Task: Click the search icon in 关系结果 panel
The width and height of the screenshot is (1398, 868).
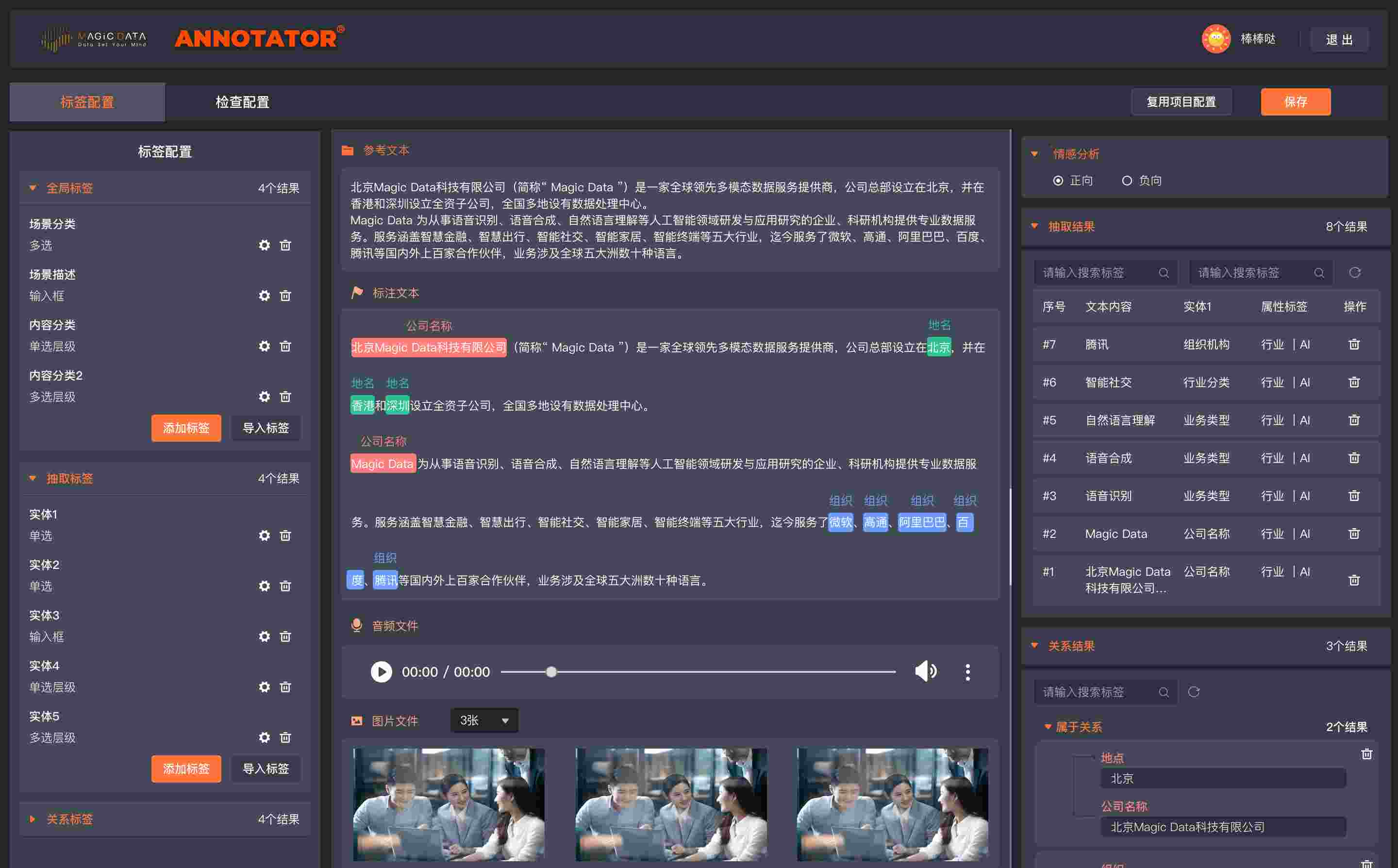Action: (1165, 692)
